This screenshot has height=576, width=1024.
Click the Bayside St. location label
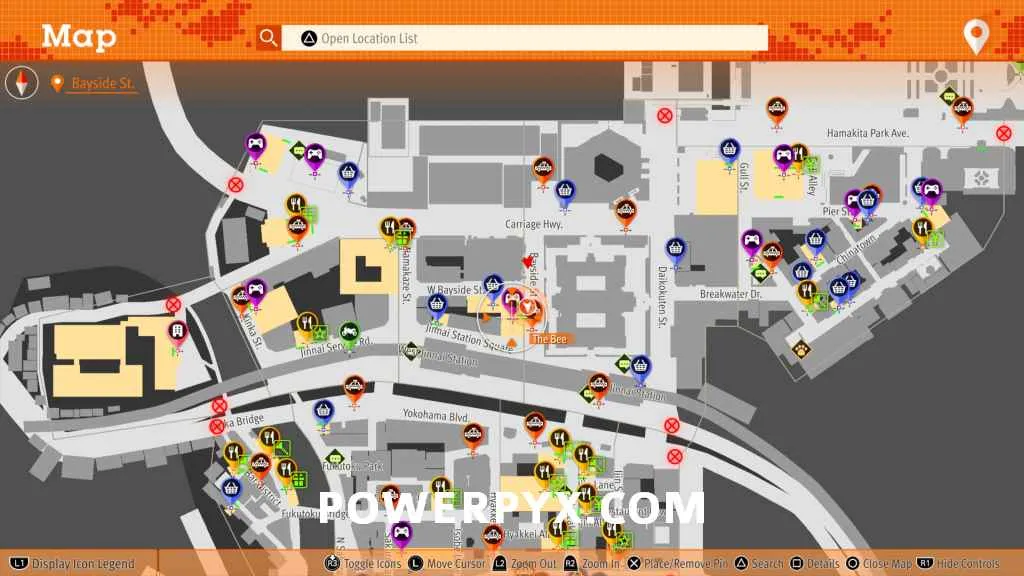[x=102, y=84]
